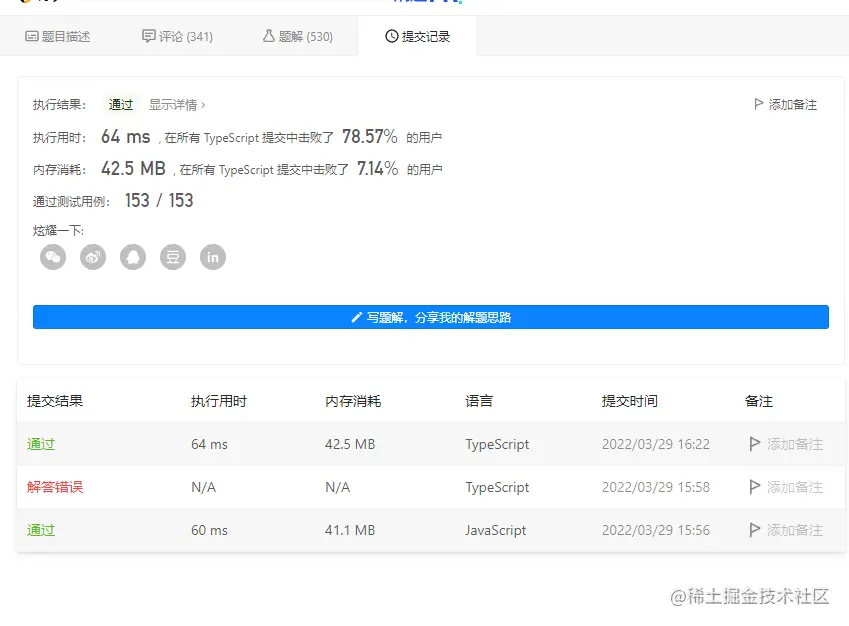This screenshot has width=849, height=626.
Task: Click the 备注 column header
Action: (x=759, y=401)
